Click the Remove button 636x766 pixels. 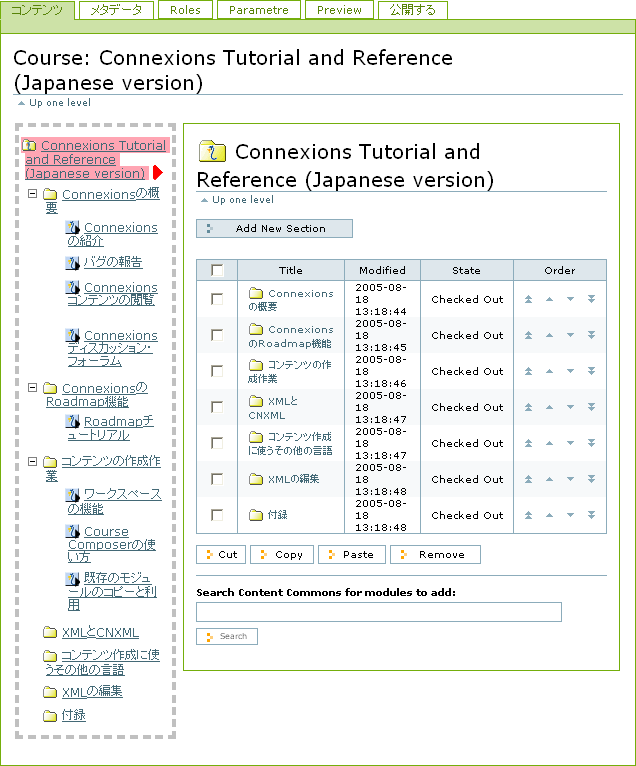tap(435, 554)
